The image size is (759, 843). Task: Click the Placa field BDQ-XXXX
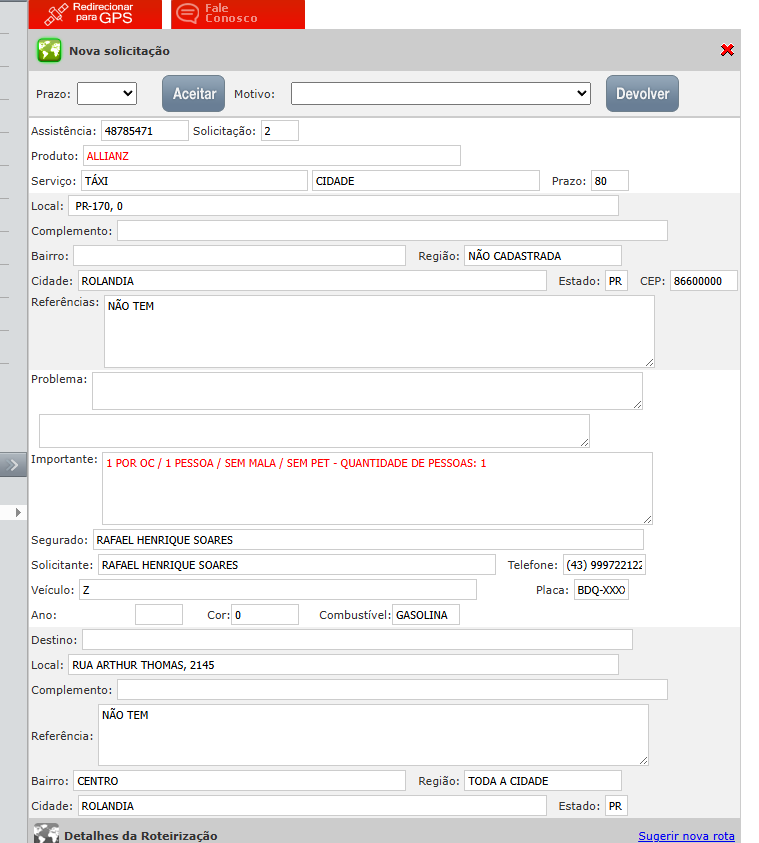point(601,590)
